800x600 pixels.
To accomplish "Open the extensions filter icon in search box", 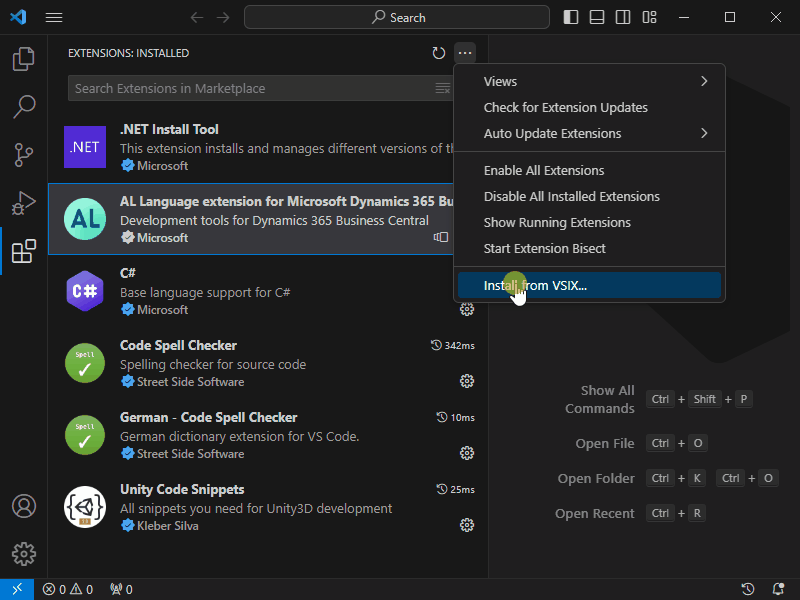I will (442, 88).
